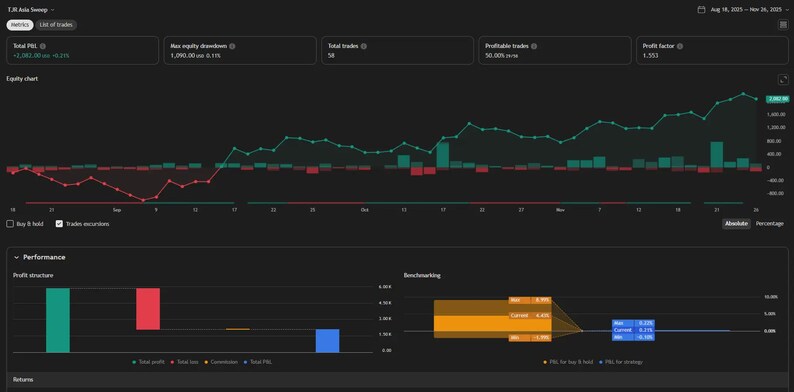Click the Nov label on the time axis
This screenshot has height=392, width=794.
click(x=560, y=210)
